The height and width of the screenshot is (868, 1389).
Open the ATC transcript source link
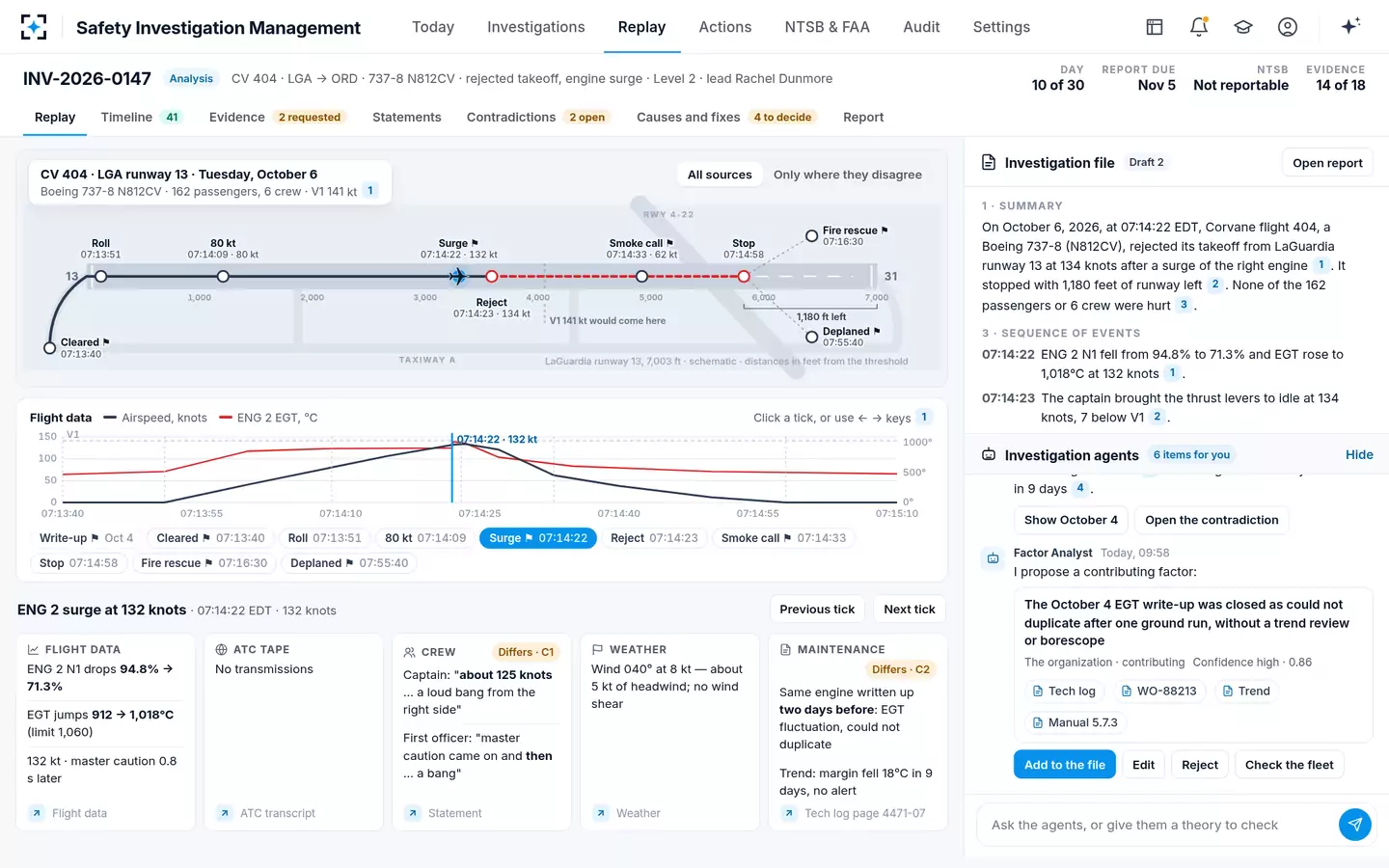click(266, 813)
